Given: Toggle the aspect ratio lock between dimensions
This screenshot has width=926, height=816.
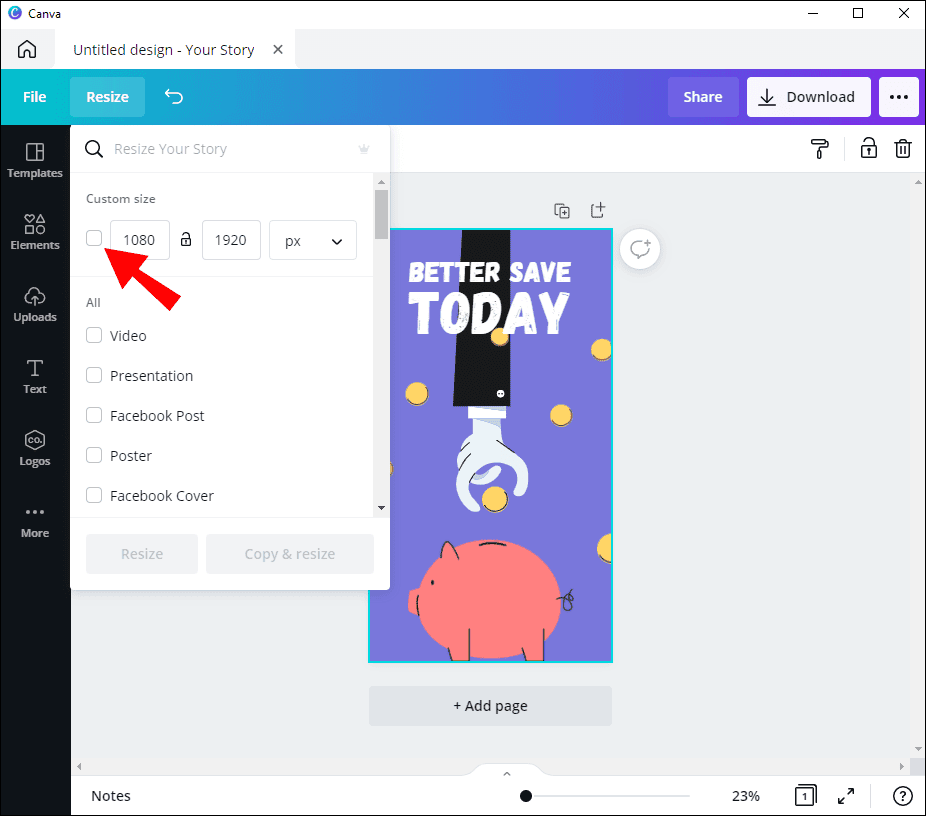Looking at the screenshot, I should point(186,240).
